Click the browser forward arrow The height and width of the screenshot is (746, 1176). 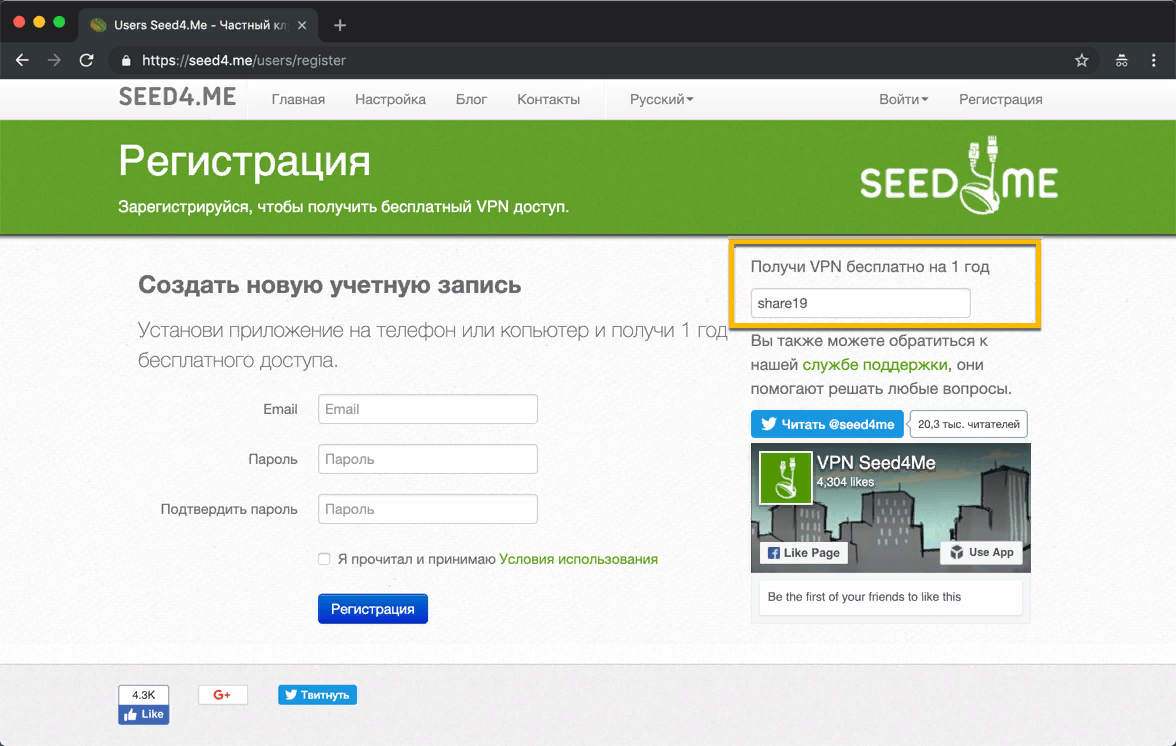[54, 61]
